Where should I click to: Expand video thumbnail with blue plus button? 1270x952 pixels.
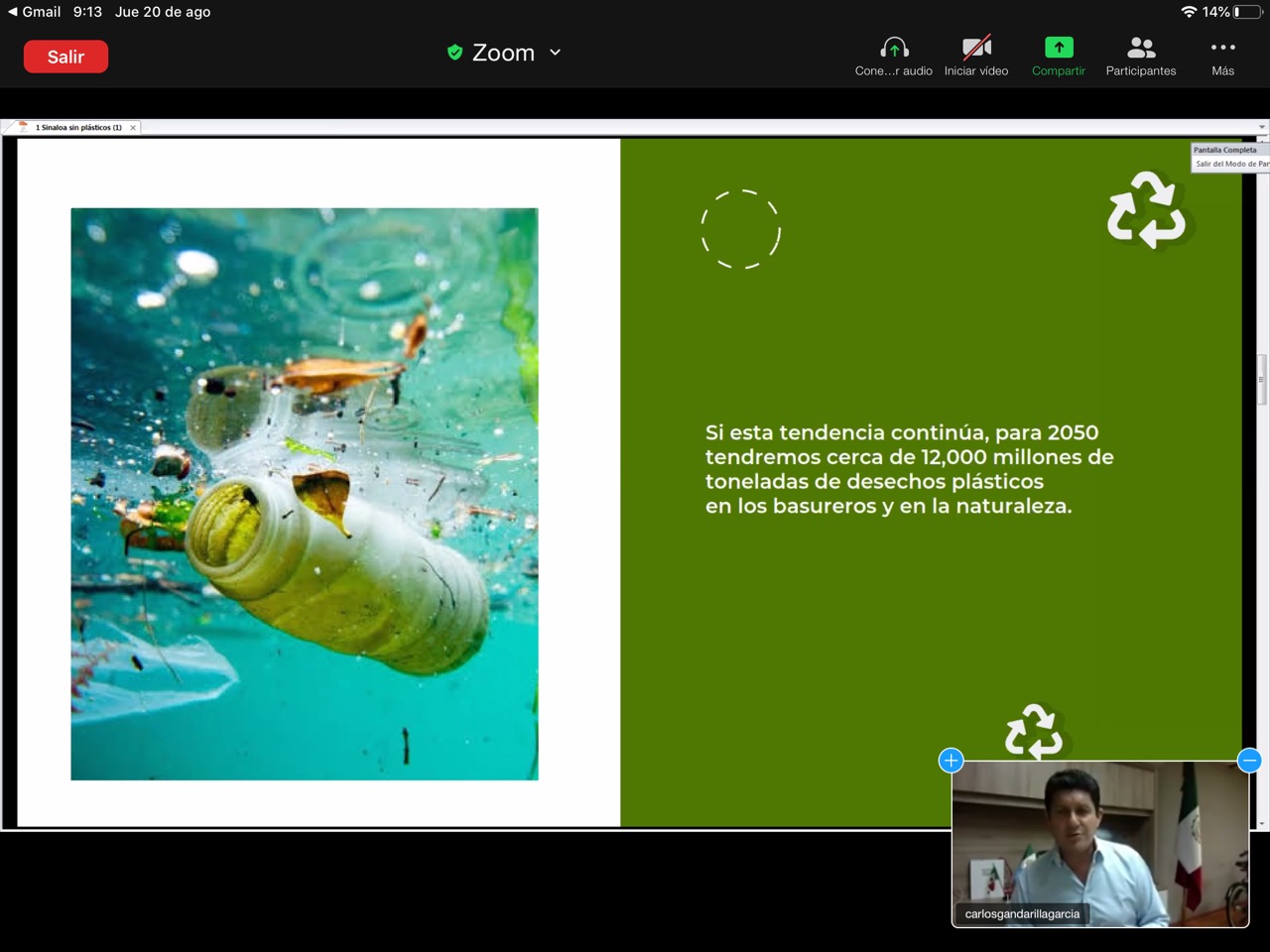(x=951, y=761)
